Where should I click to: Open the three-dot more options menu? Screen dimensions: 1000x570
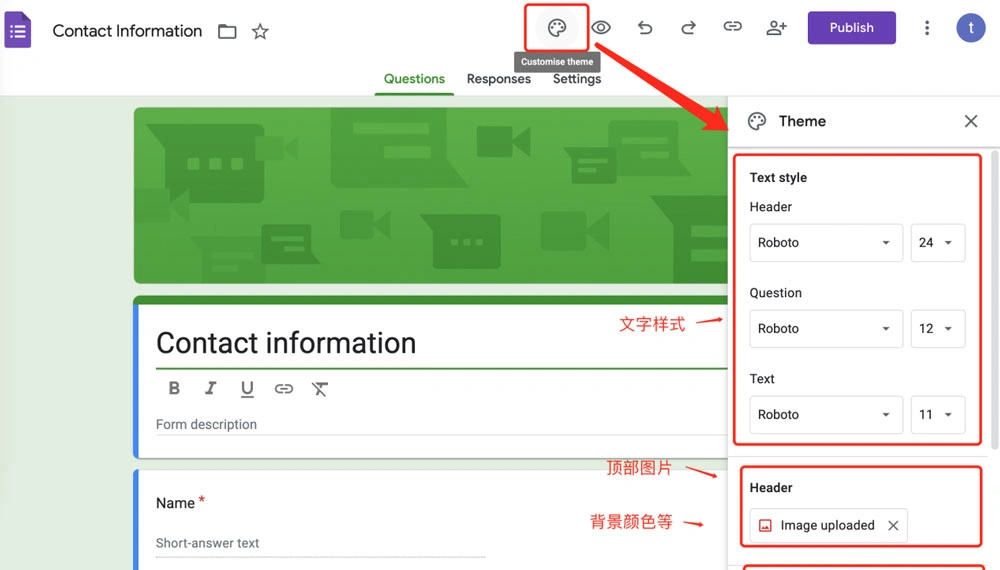tap(927, 28)
